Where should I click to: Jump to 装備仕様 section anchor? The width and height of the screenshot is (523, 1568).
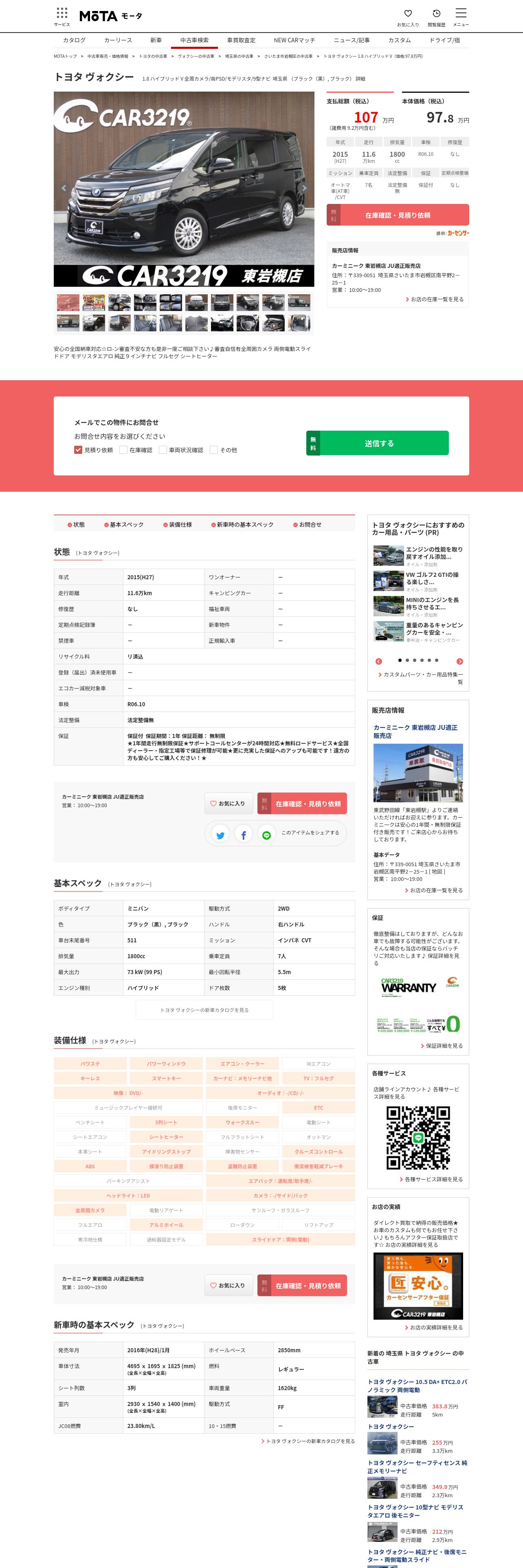pos(177,525)
